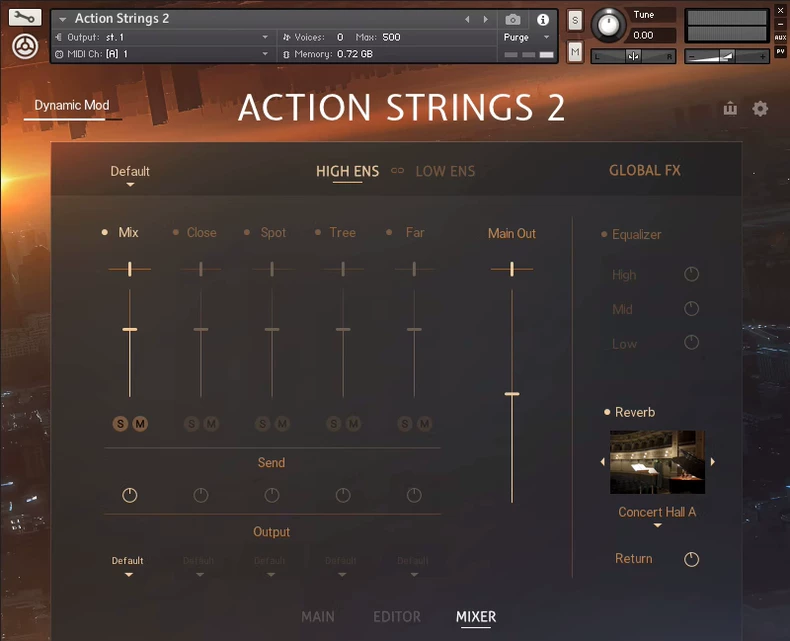Enable the Spot microphone channel
The width and height of the screenshot is (790, 641).
tap(247, 232)
